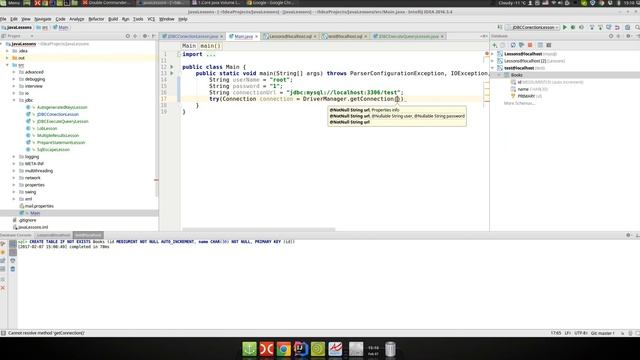Start debugging with the Debug icon

(573, 27)
